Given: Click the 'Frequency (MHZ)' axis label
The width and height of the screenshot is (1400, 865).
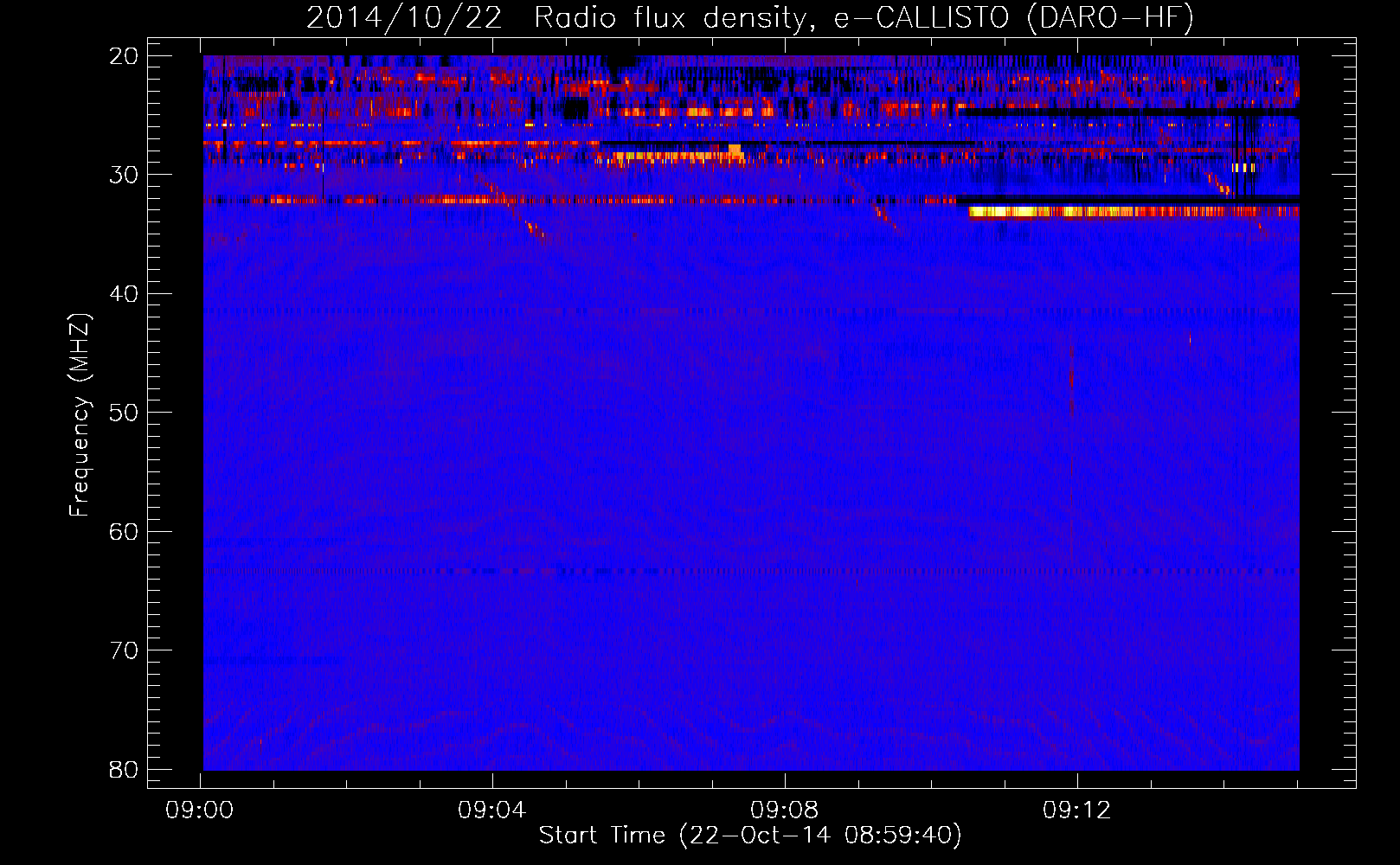Looking at the screenshot, I should tap(80, 415).
